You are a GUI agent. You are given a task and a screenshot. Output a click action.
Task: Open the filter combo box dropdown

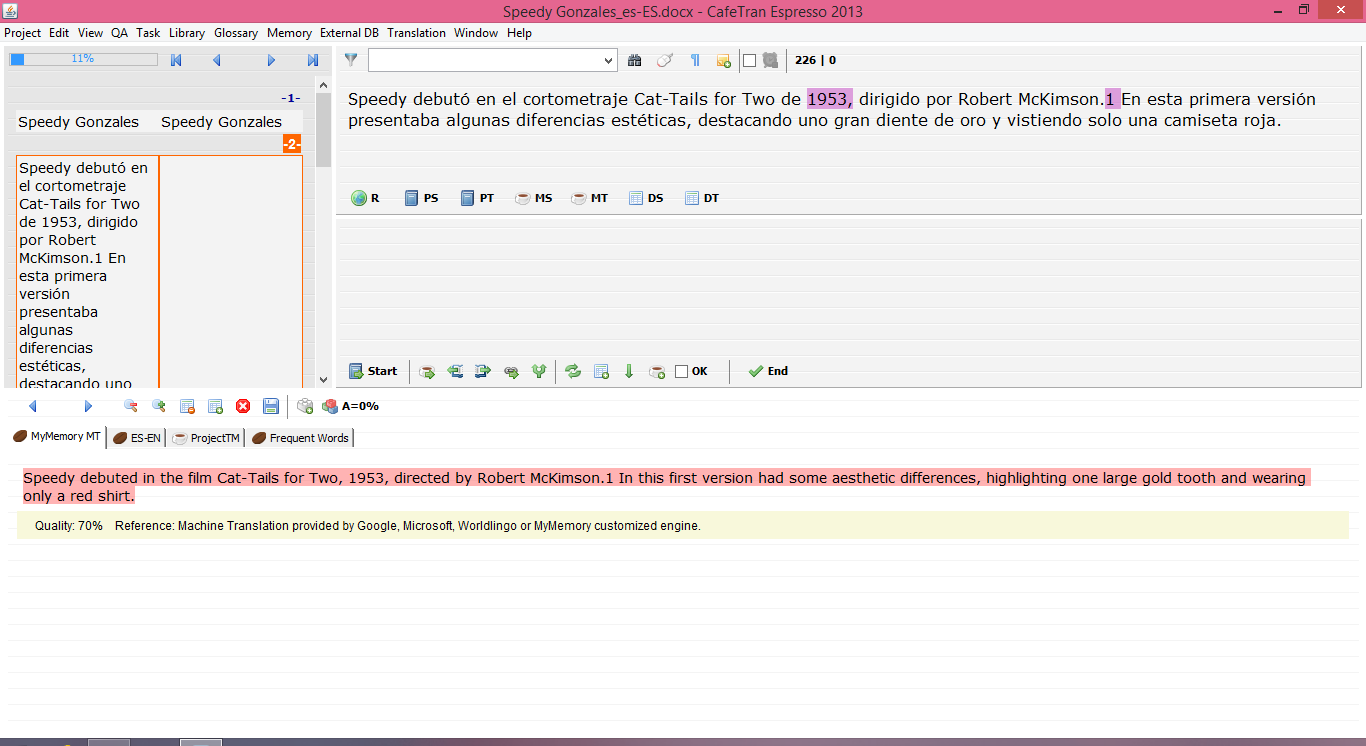click(x=609, y=61)
